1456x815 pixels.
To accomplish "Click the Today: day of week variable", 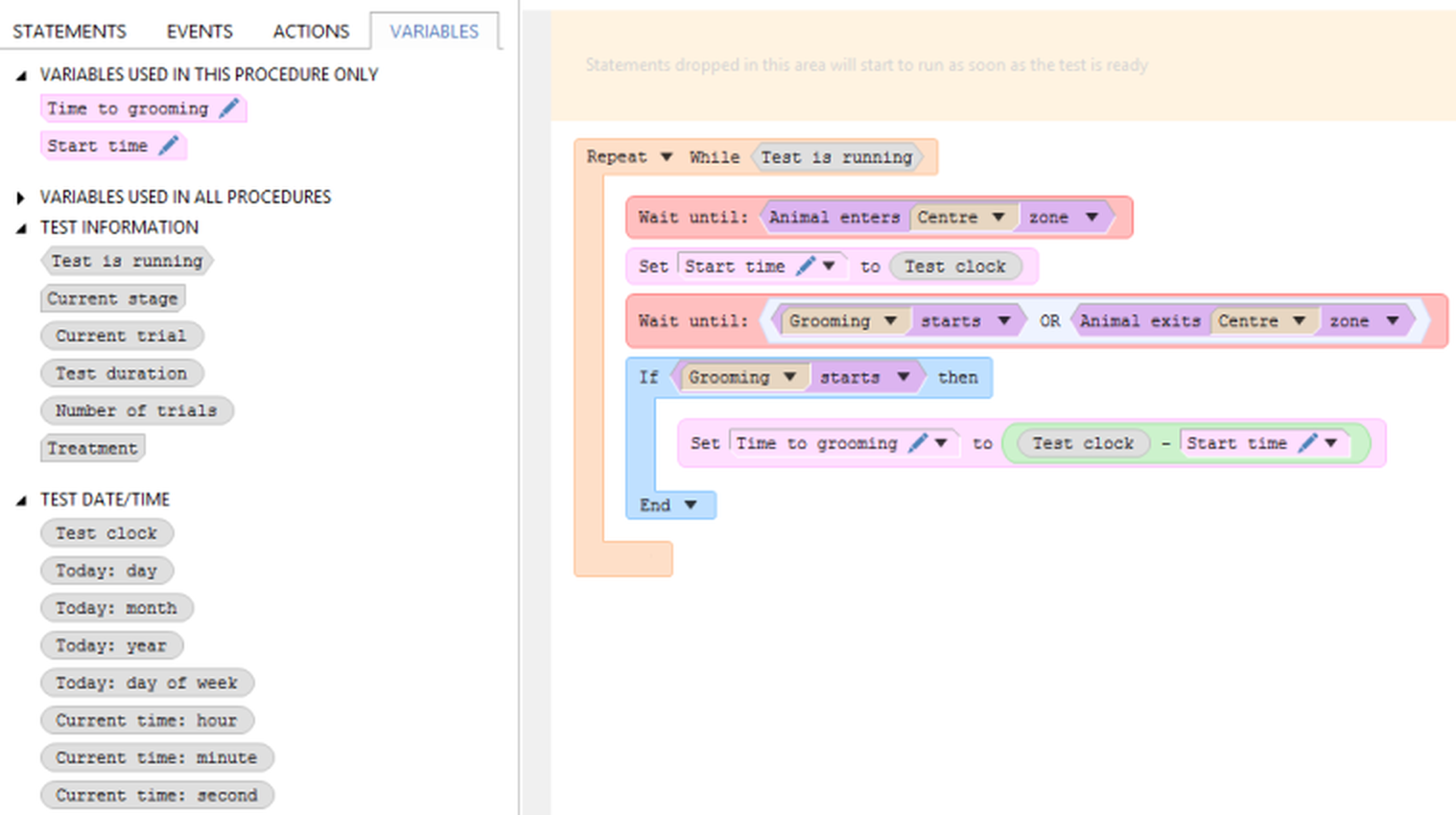I will click(x=146, y=683).
